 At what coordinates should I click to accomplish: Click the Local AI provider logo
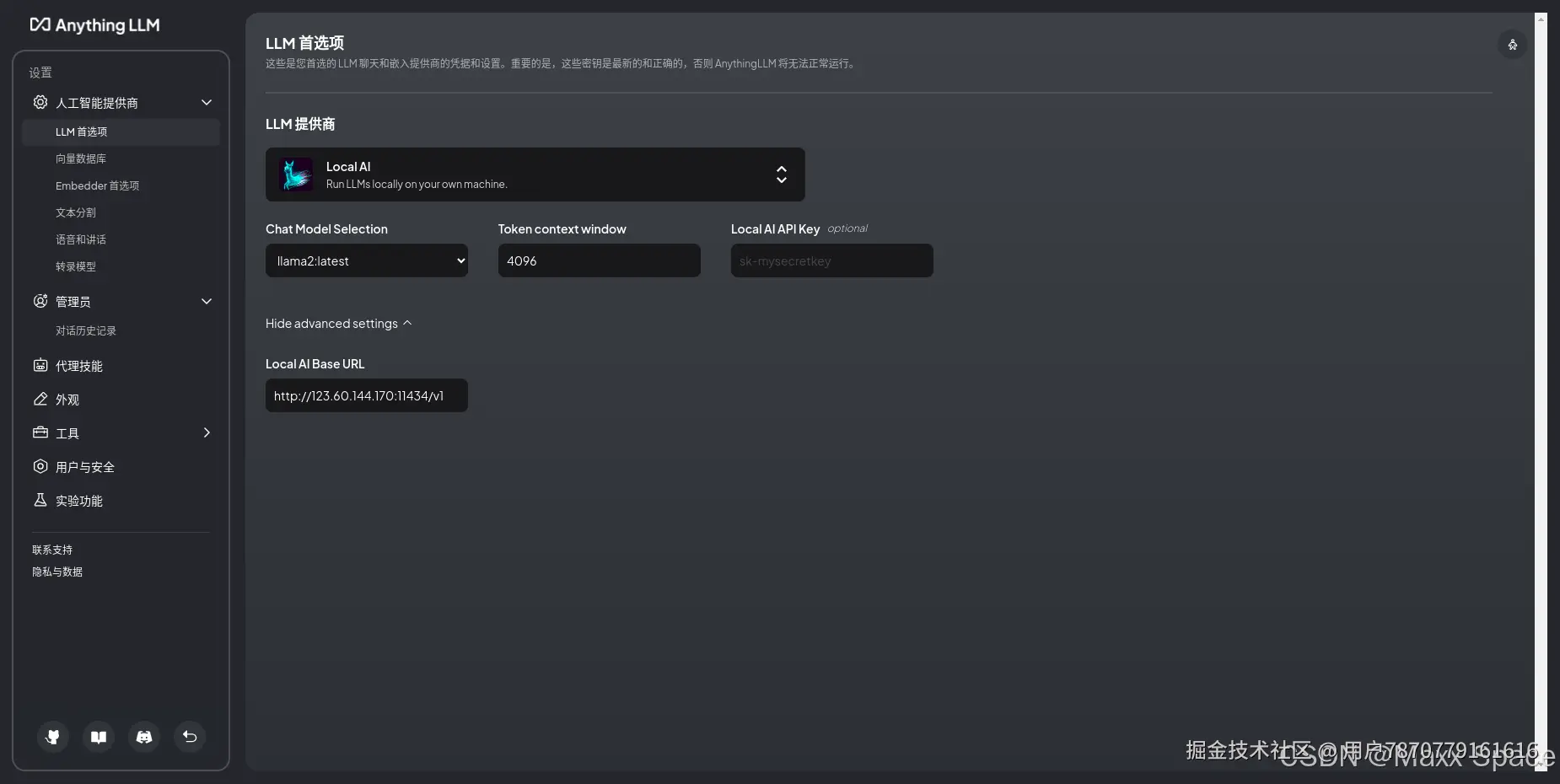pyautogui.click(x=296, y=175)
